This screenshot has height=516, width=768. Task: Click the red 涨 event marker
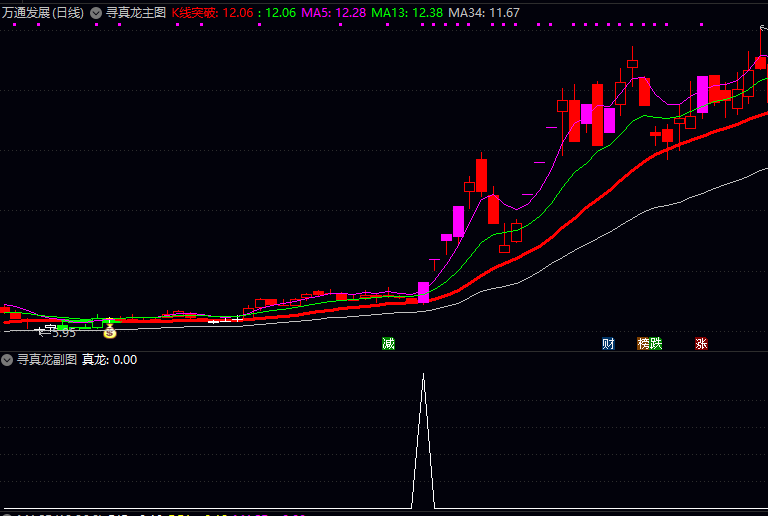tap(701, 344)
